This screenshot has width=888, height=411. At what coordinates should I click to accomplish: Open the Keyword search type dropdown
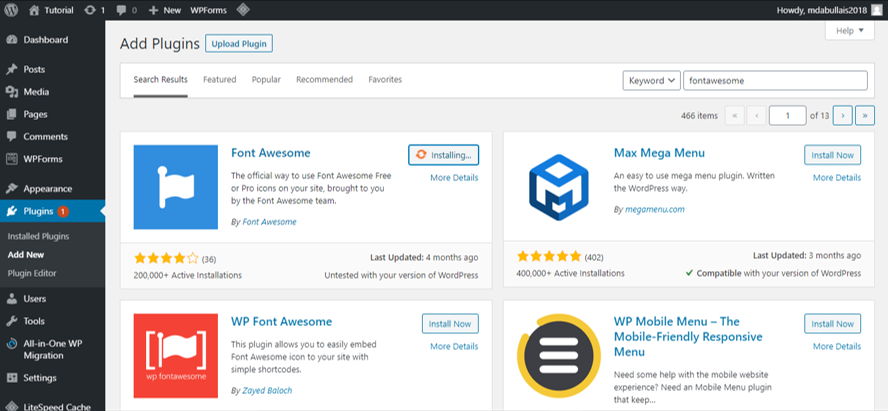pyautogui.click(x=651, y=80)
